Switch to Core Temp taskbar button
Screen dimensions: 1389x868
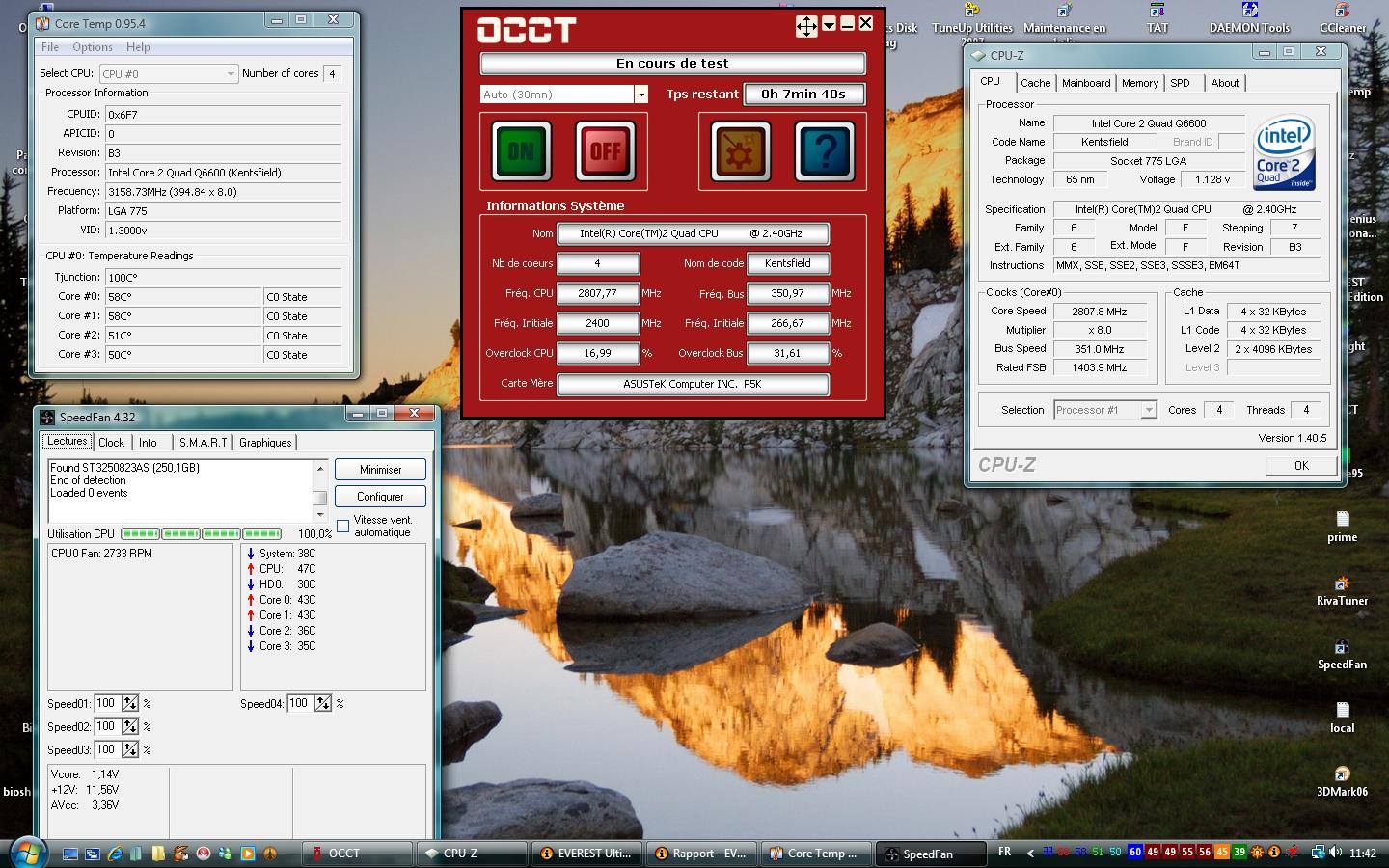point(815,854)
